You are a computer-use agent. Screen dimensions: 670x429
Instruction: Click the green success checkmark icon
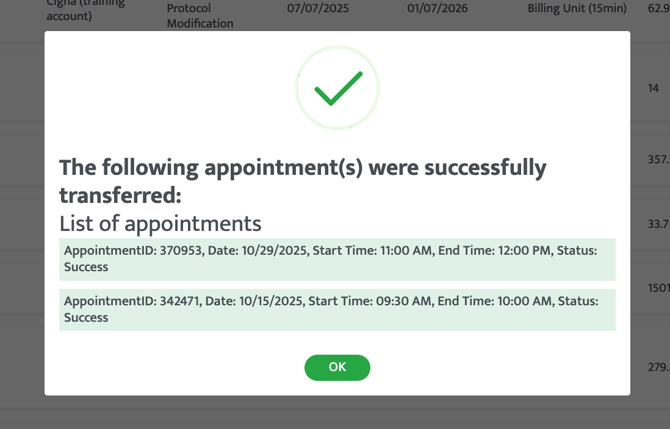[337, 89]
